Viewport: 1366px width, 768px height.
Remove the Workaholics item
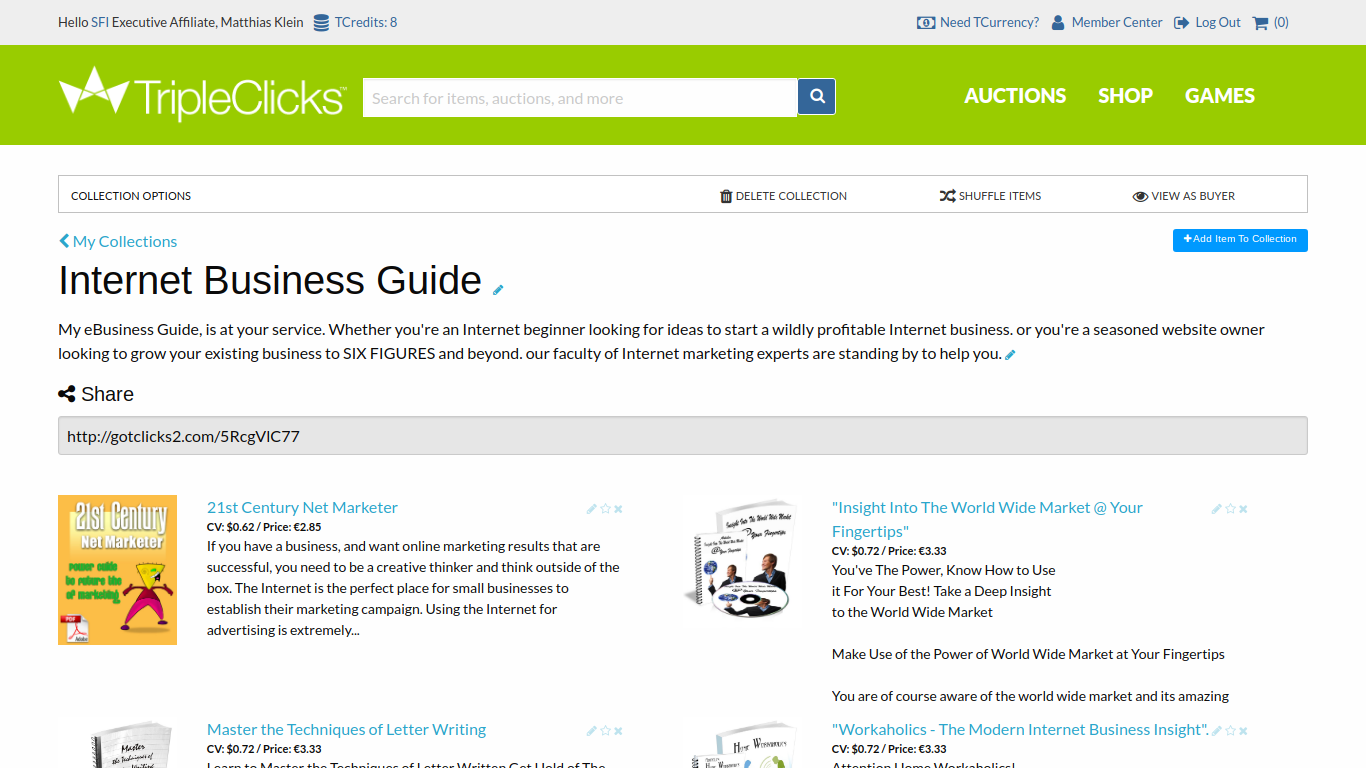pyautogui.click(x=1243, y=731)
